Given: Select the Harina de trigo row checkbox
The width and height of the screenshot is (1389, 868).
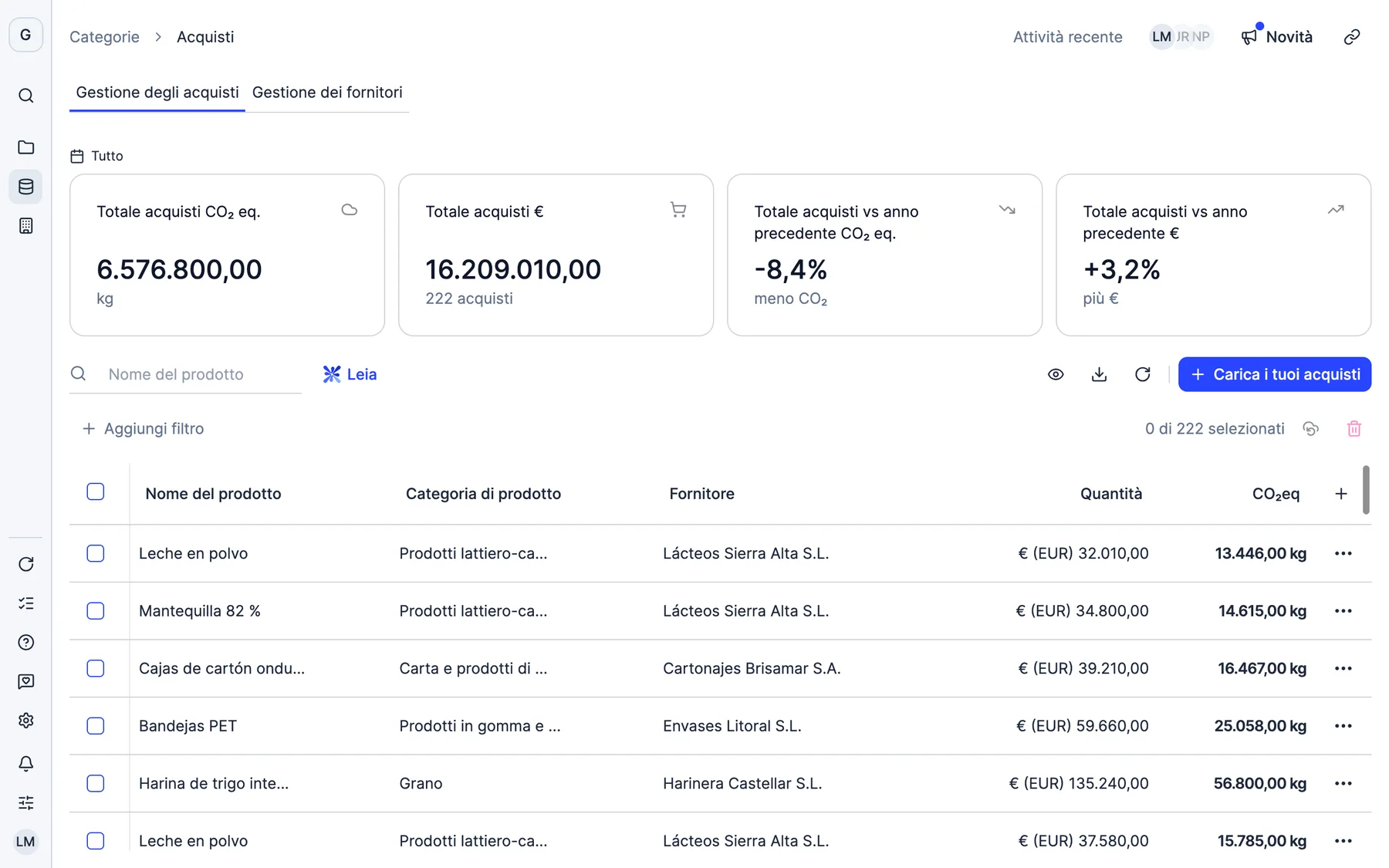Looking at the screenshot, I should click(x=96, y=783).
